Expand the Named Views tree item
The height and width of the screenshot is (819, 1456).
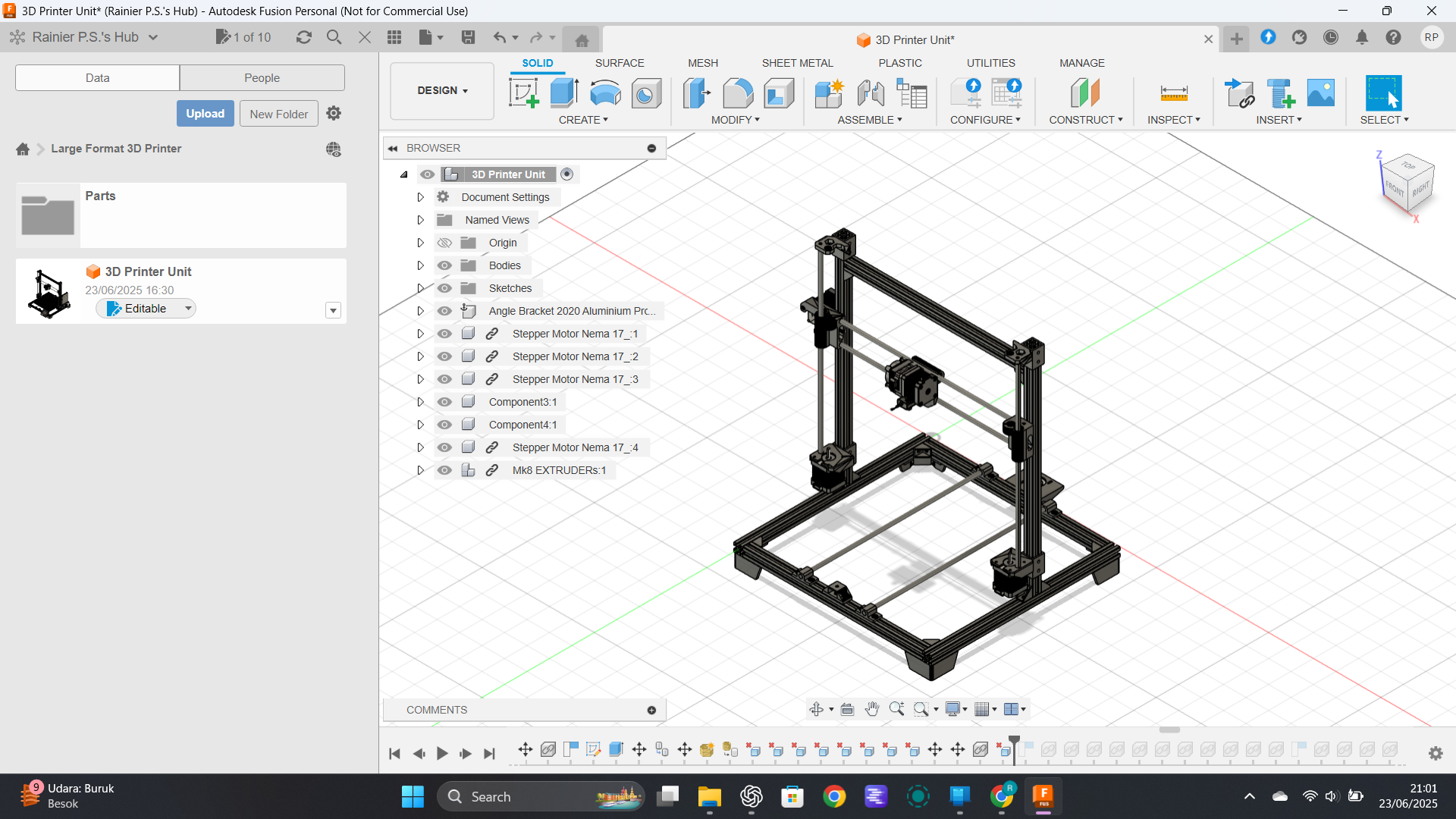point(421,220)
